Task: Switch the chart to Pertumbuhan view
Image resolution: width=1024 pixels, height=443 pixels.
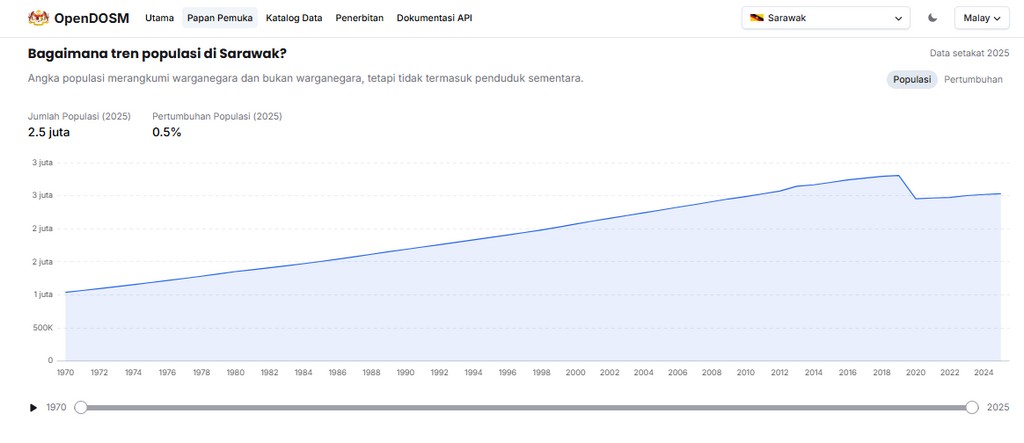Action: (x=973, y=80)
